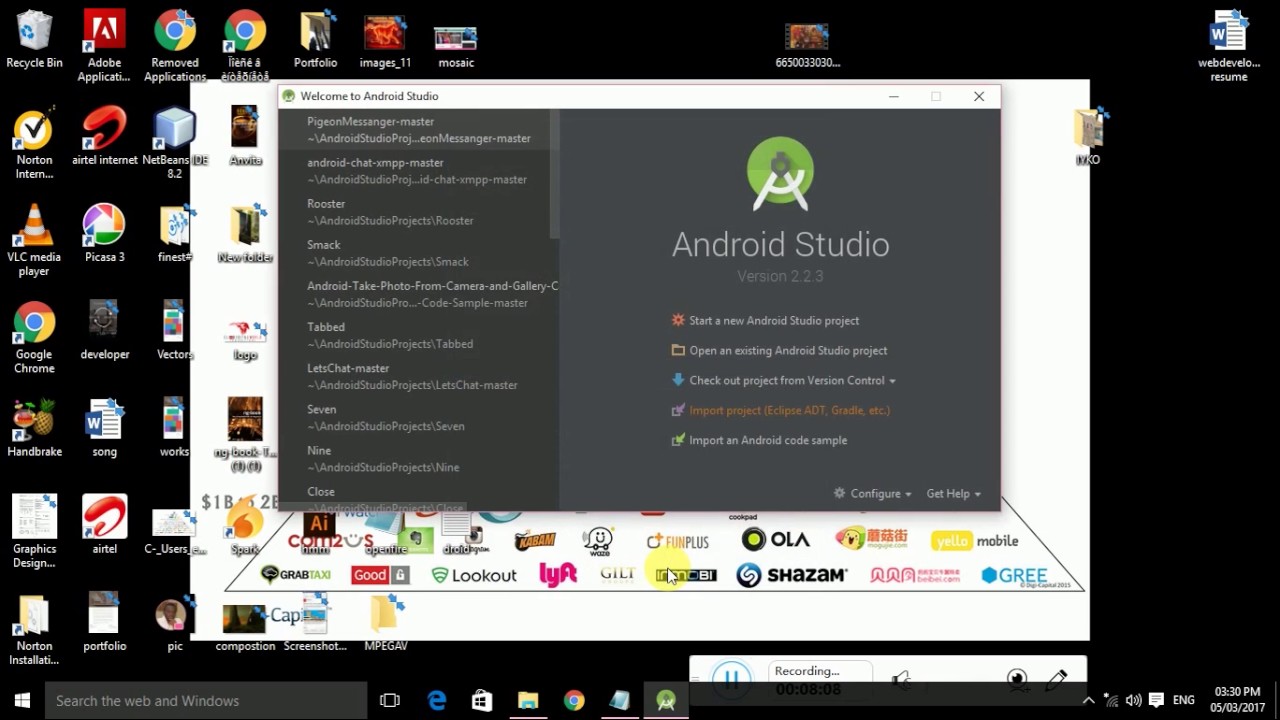
Task: Click the import code sample icon
Action: [x=678, y=440]
